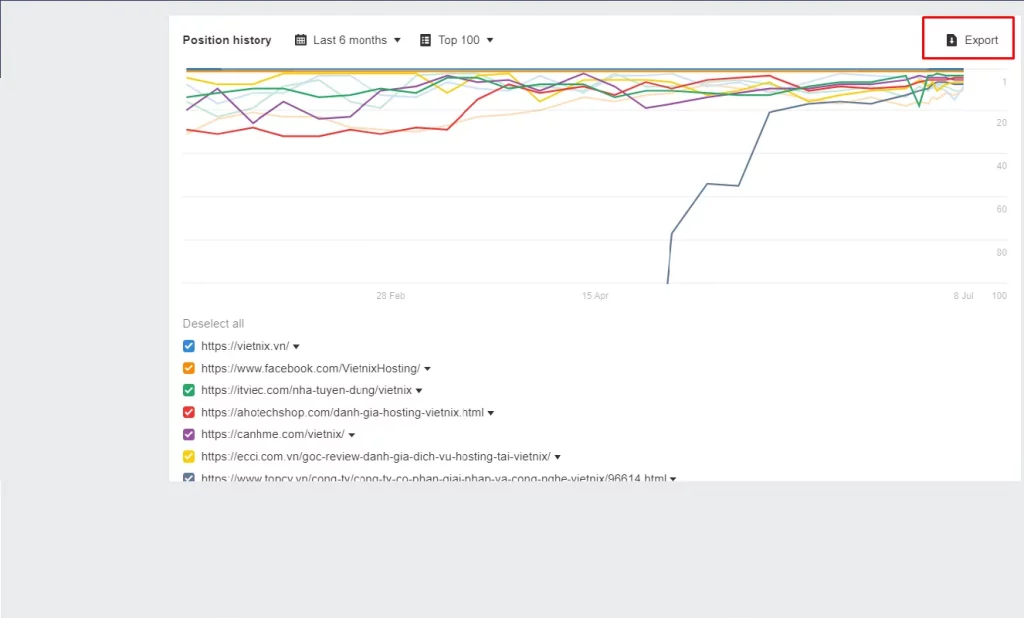This screenshot has height=618, width=1024.
Task: Click the table icon next to Top 100
Action: click(x=426, y=40)
